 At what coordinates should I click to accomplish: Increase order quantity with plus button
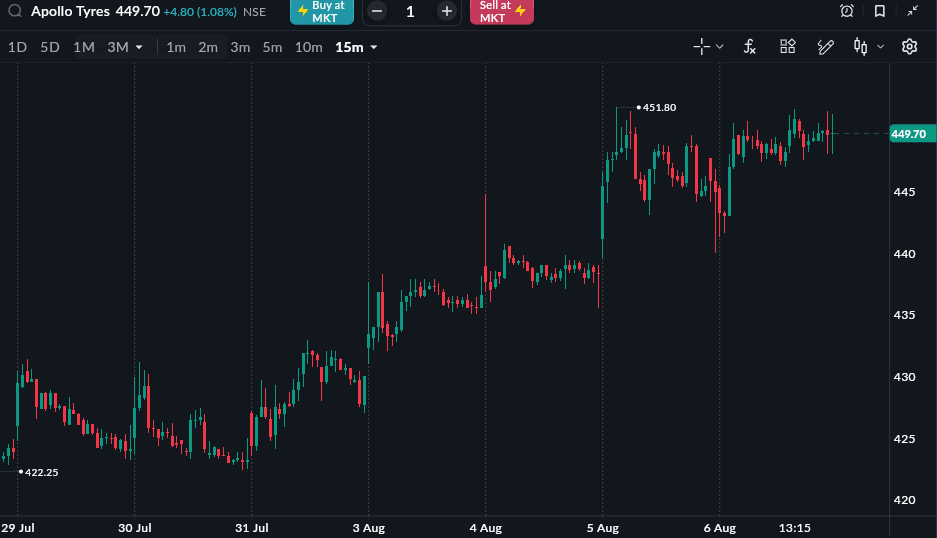pyautogui.click(x=446, y=11)
